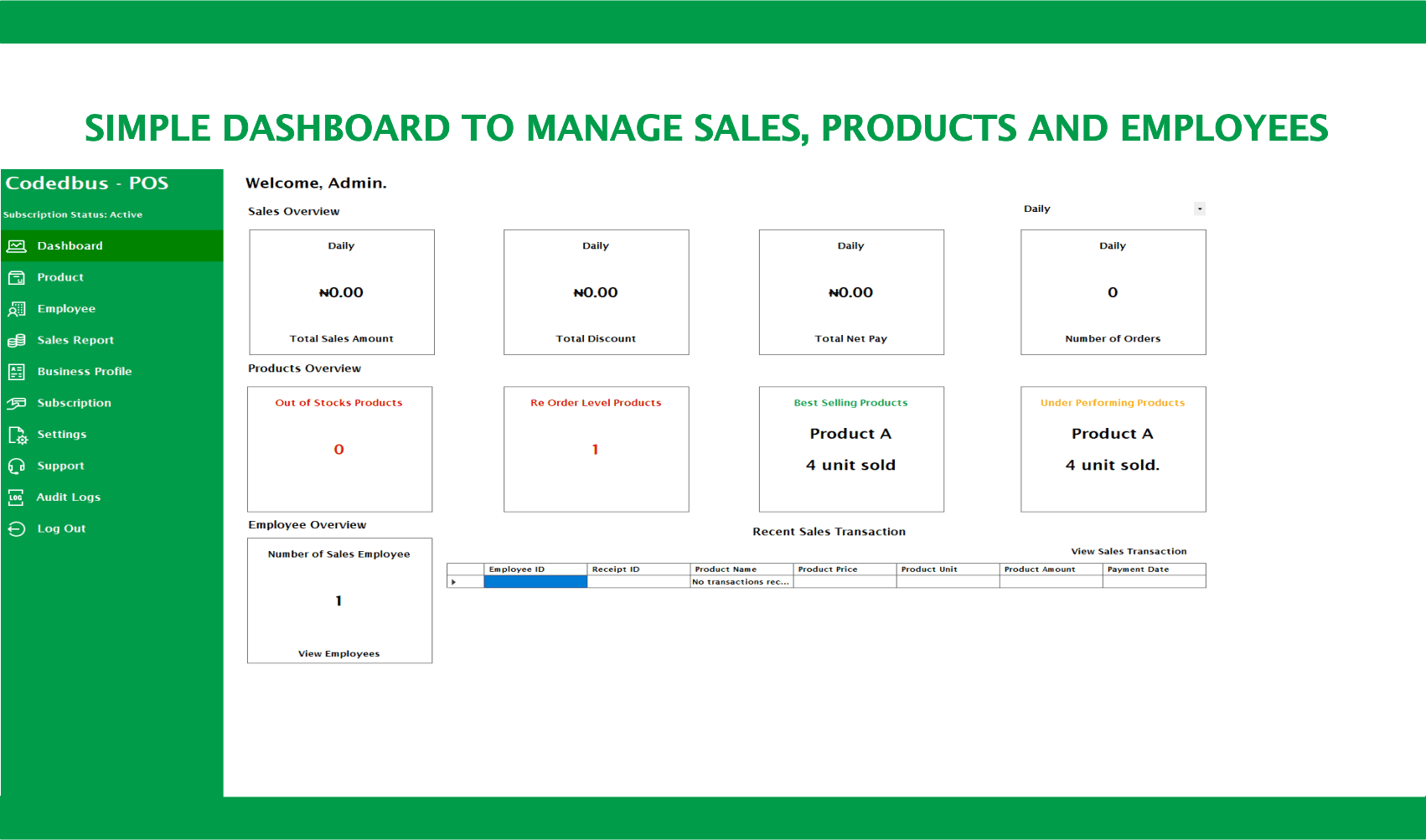Click the Out of Stocks Products card
This screenshot has width=1426, height=840.
coord(339,449)
